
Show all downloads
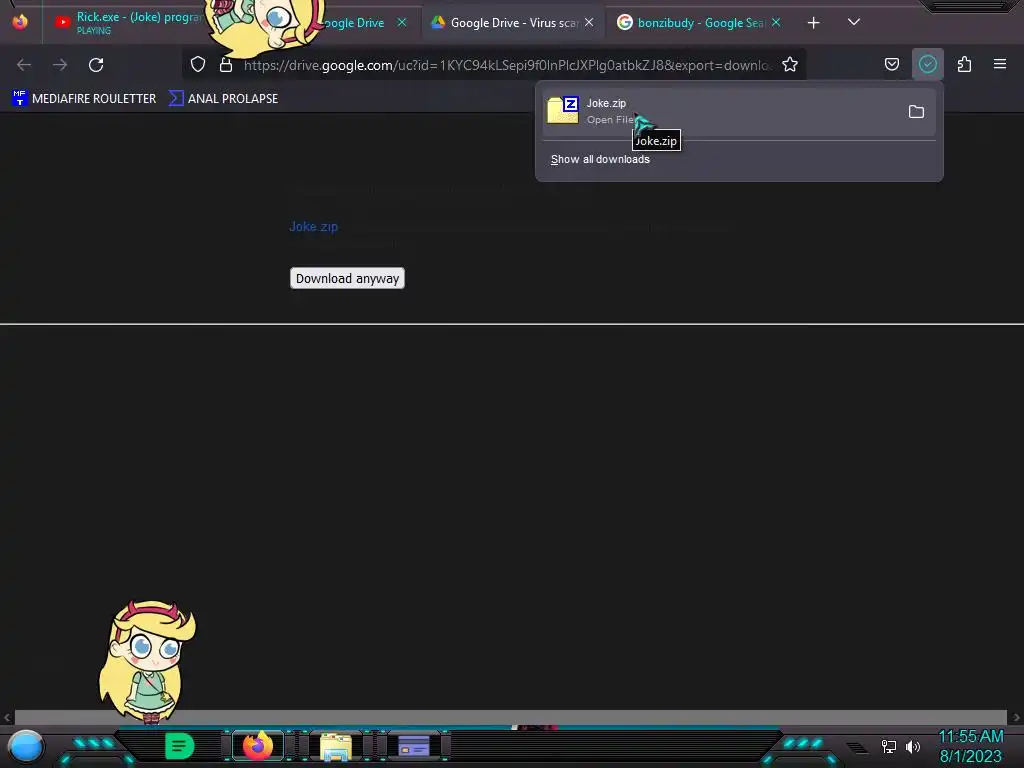click(x=600, y=159)
